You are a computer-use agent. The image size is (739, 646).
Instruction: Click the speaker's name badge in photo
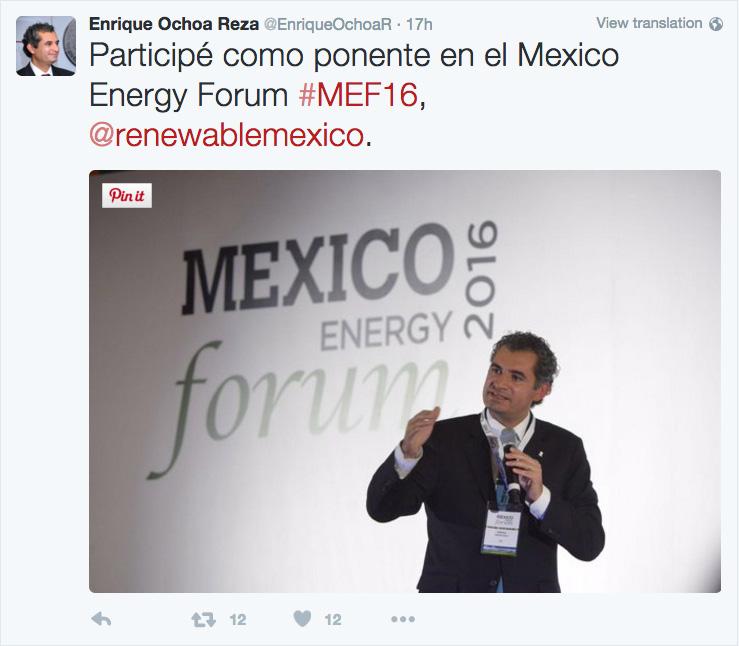[501, 532]
